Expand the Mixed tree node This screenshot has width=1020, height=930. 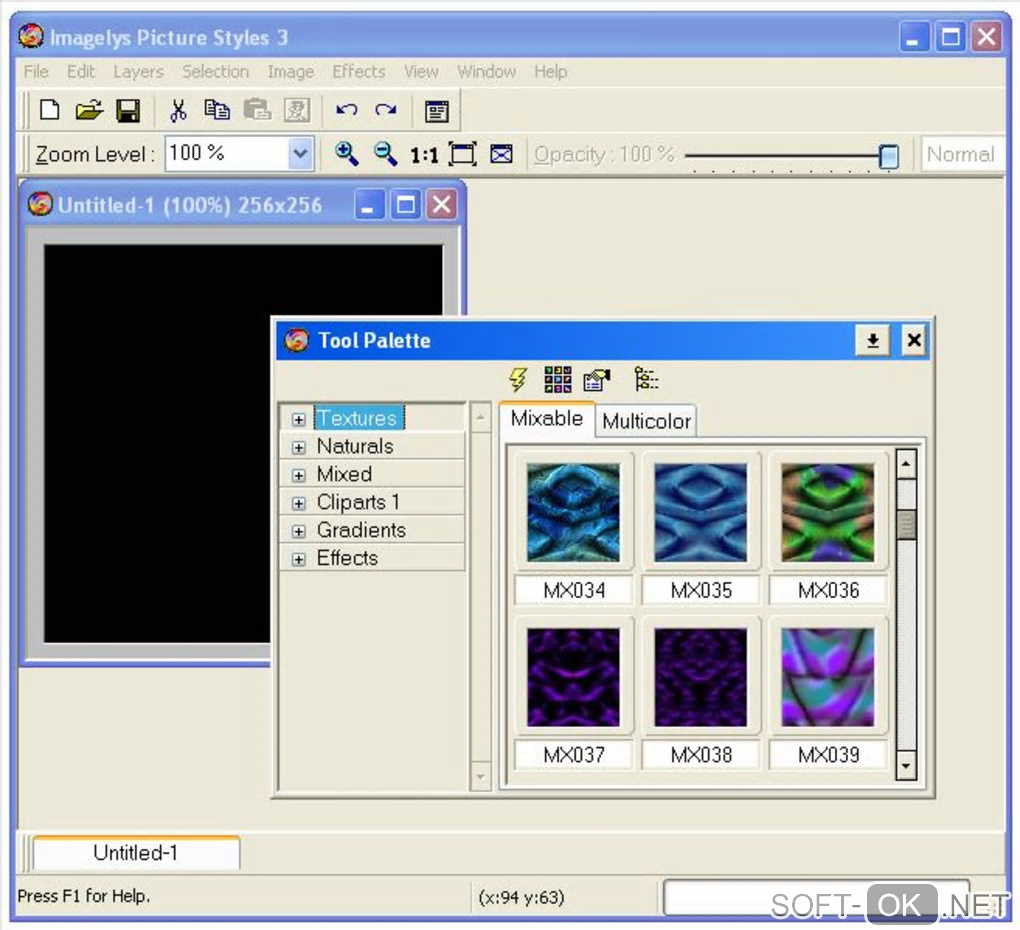(299, 475)
